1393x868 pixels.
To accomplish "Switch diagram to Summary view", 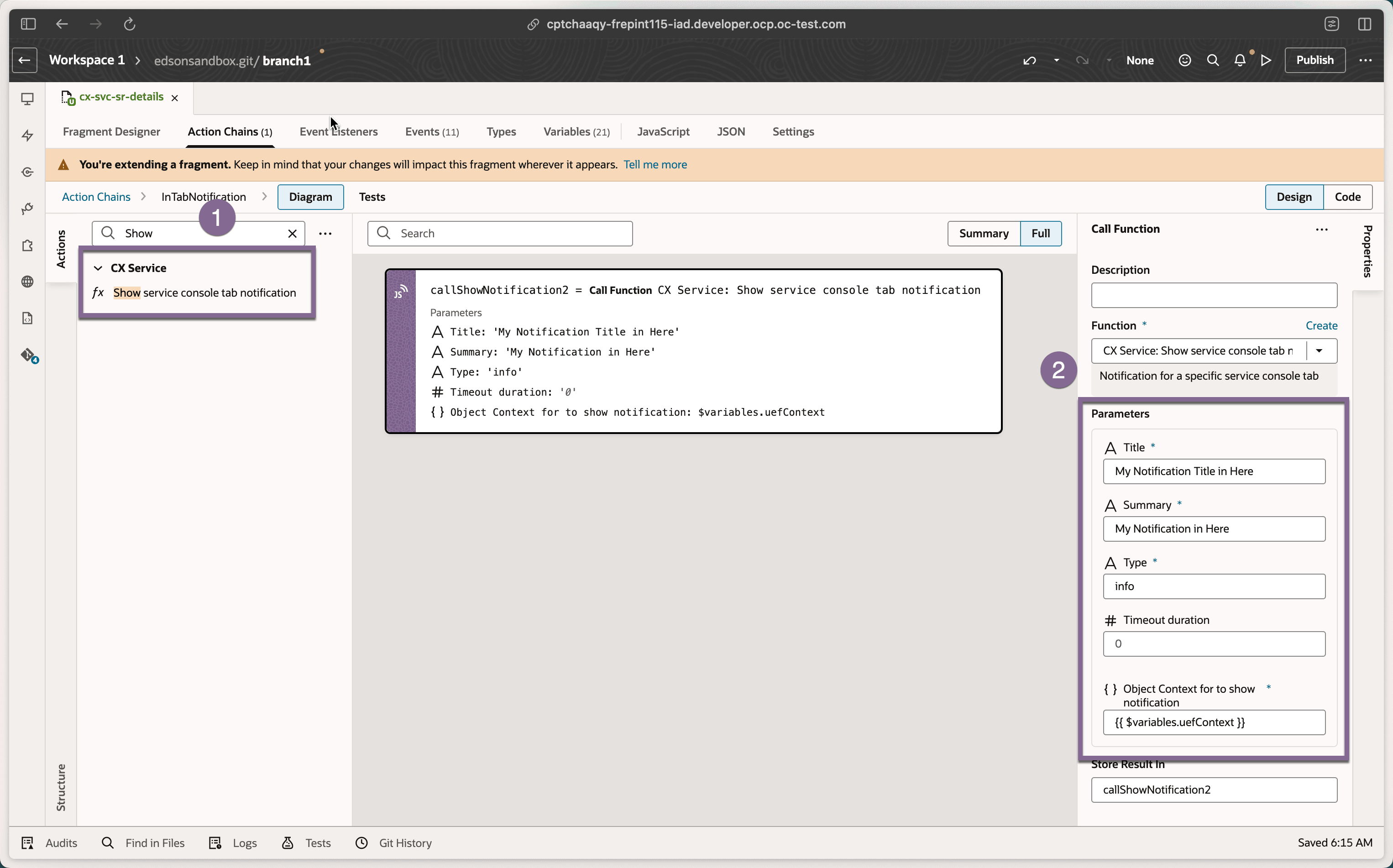I will click(984, 234).
